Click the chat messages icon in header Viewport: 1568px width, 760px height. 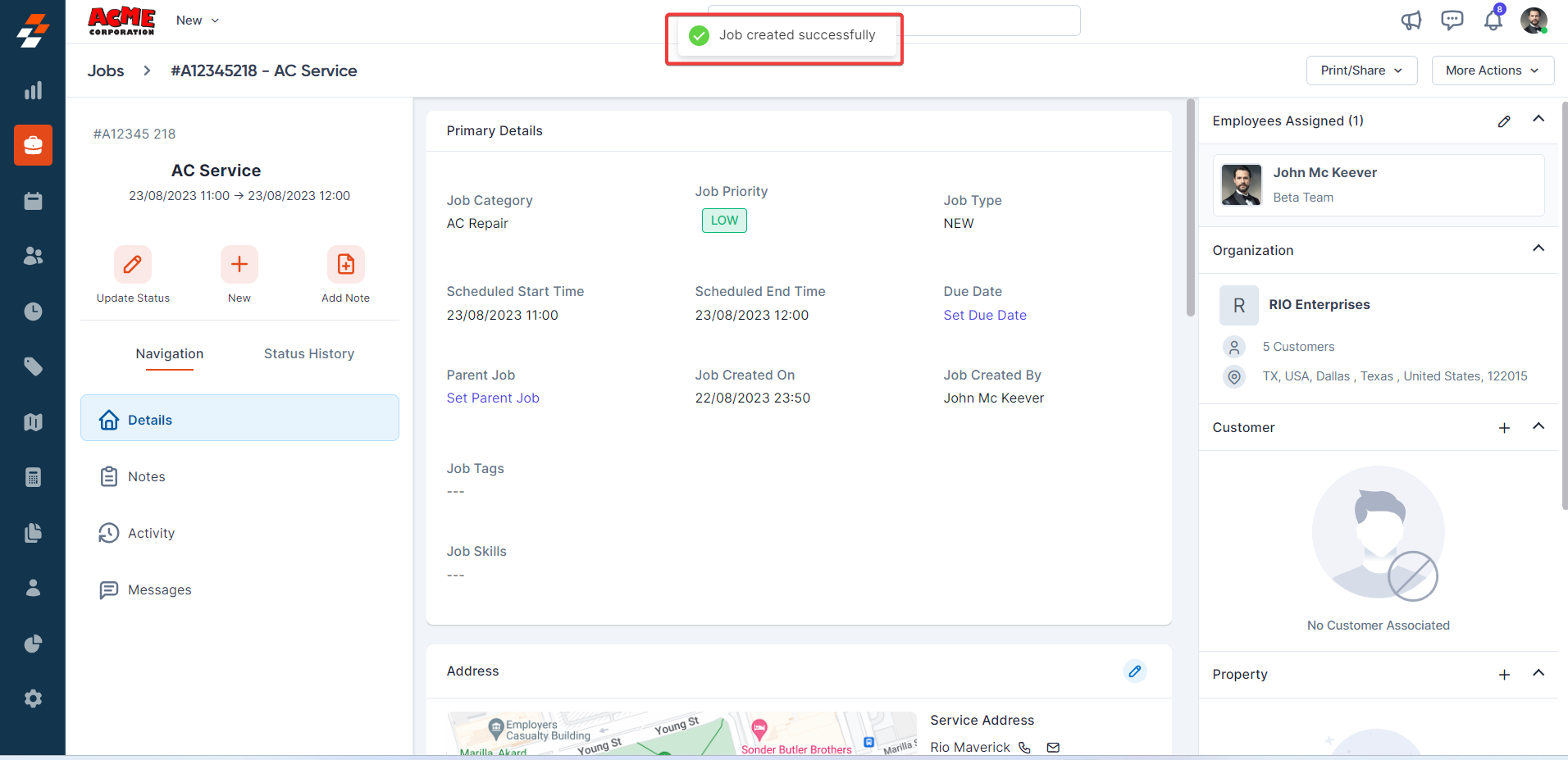tap(1452, 20)
